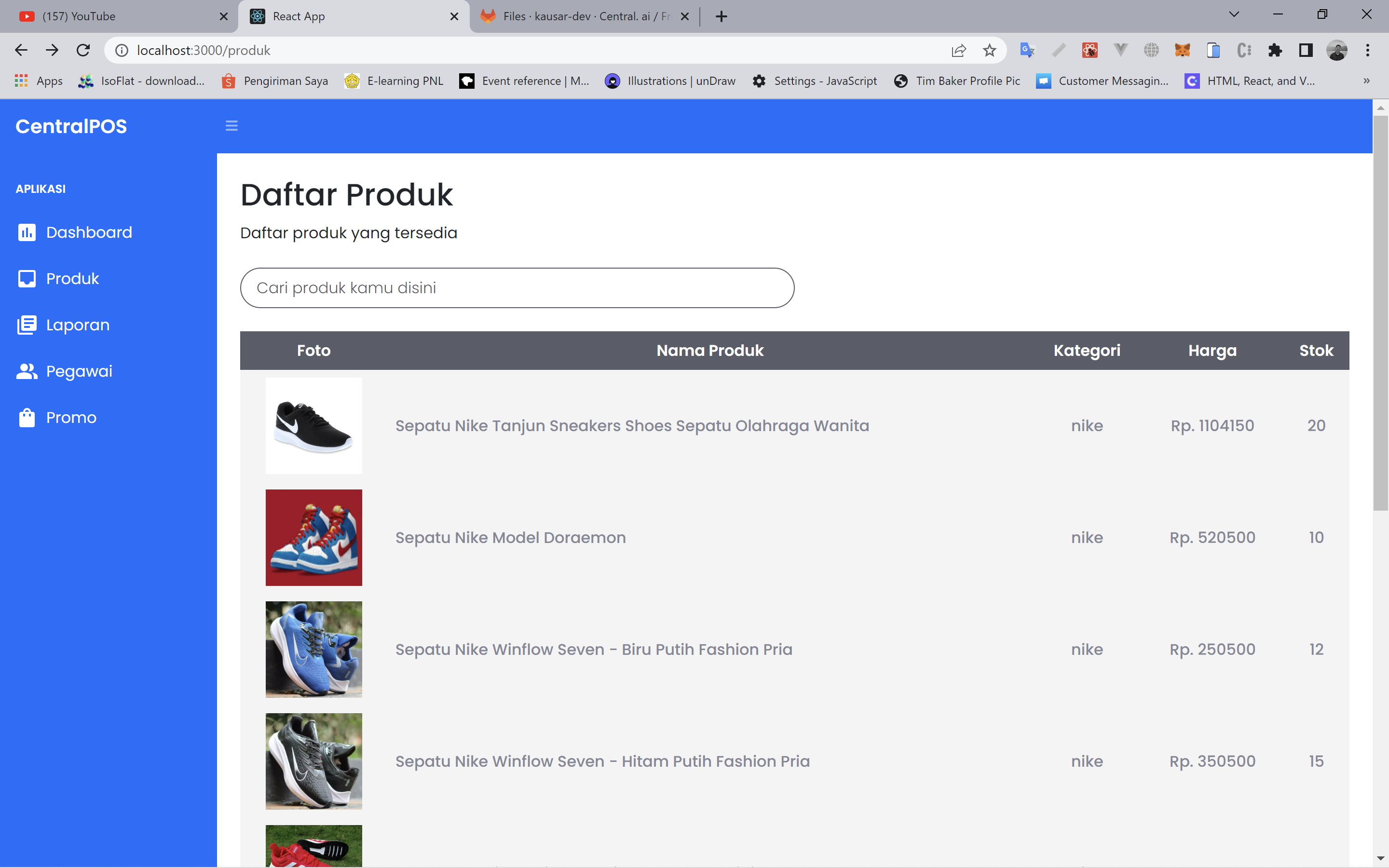This screenshot has height=868, width=1389.
Task: Click the Produk inbox icon
Action: point(27,278)
